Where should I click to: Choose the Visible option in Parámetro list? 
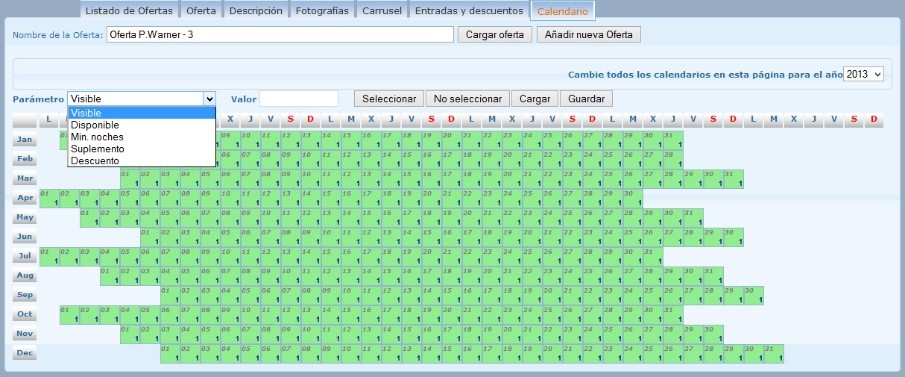click(141, 113)
